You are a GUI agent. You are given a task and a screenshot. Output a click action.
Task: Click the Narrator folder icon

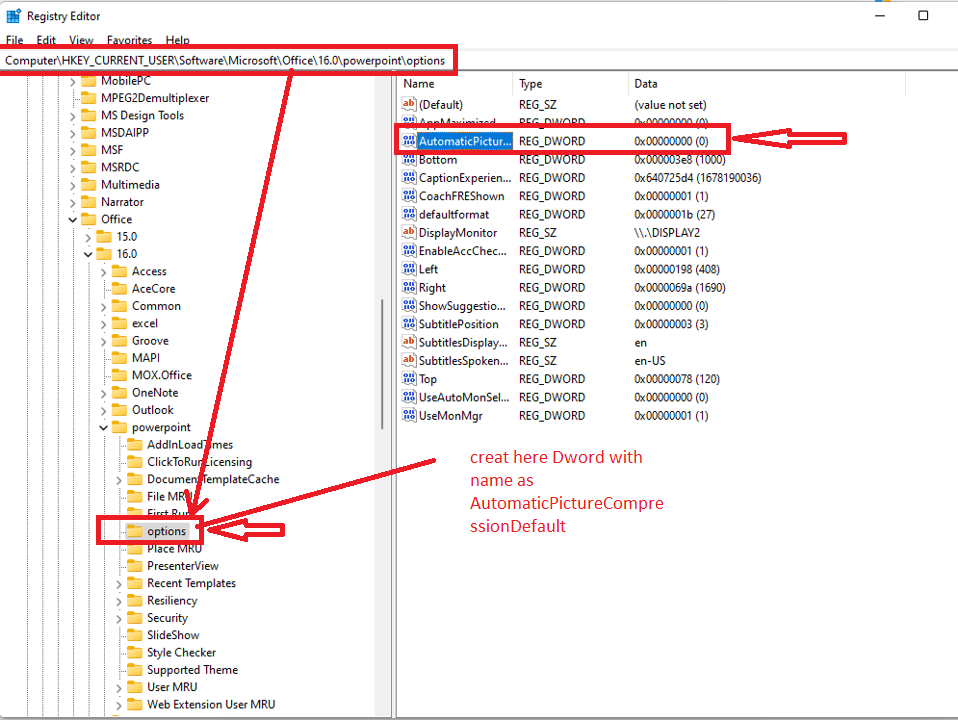tap(89, 202)
